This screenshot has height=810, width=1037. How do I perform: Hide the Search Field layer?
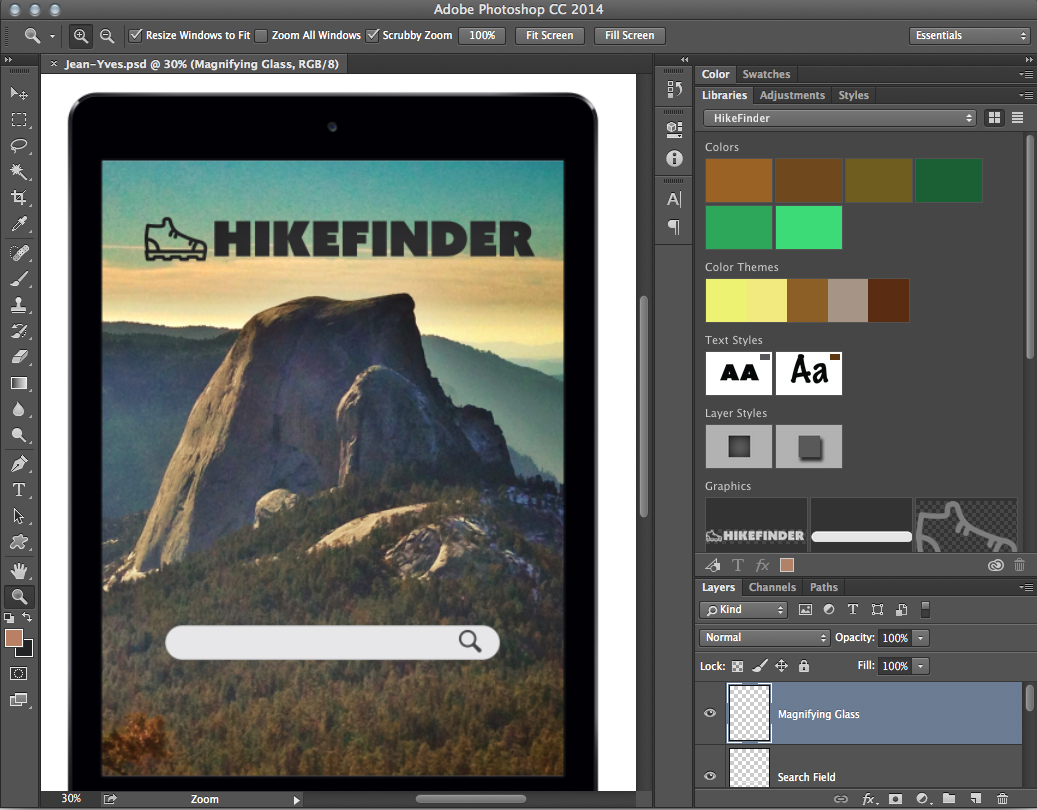pos(710,776)
